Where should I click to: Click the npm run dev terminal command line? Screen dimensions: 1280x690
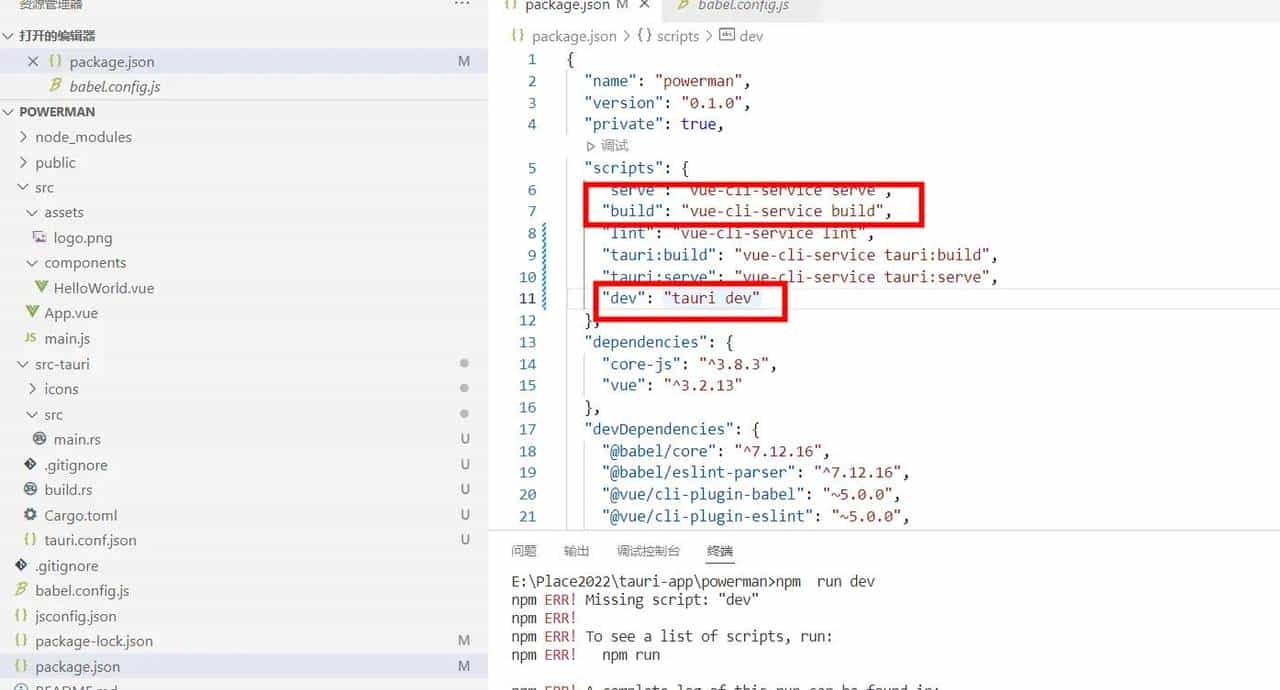(693, 581)
